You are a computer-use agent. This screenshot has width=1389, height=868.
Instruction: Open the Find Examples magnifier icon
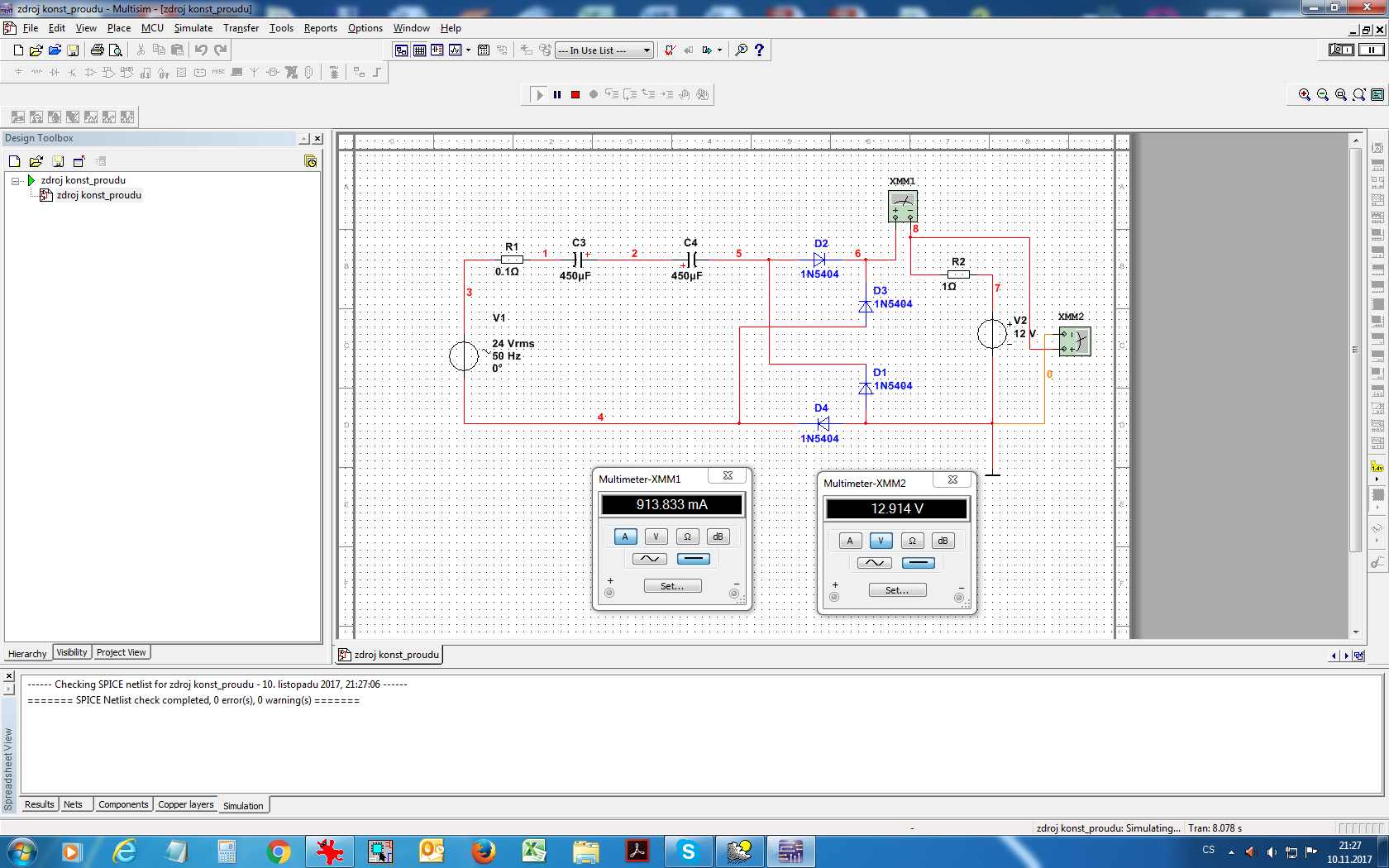point(741,50)
